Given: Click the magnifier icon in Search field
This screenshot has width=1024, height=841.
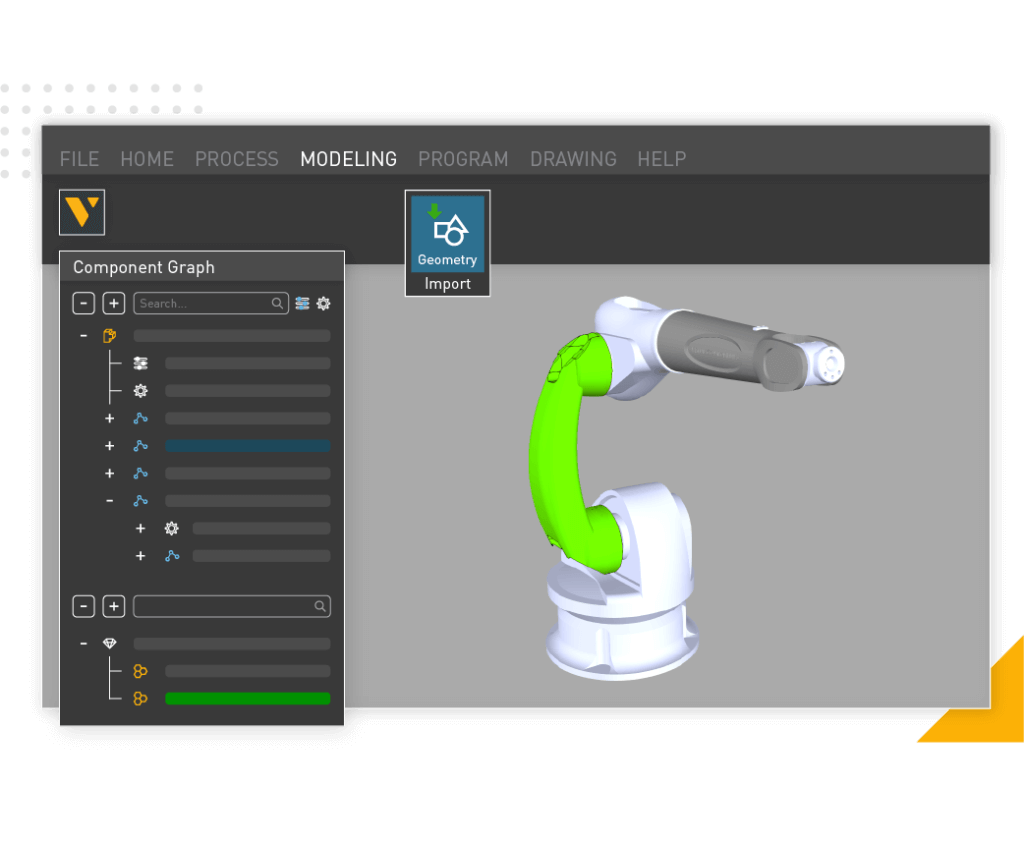Looking at the screenshot, I should pyautogui.click(x=277, y=304).
